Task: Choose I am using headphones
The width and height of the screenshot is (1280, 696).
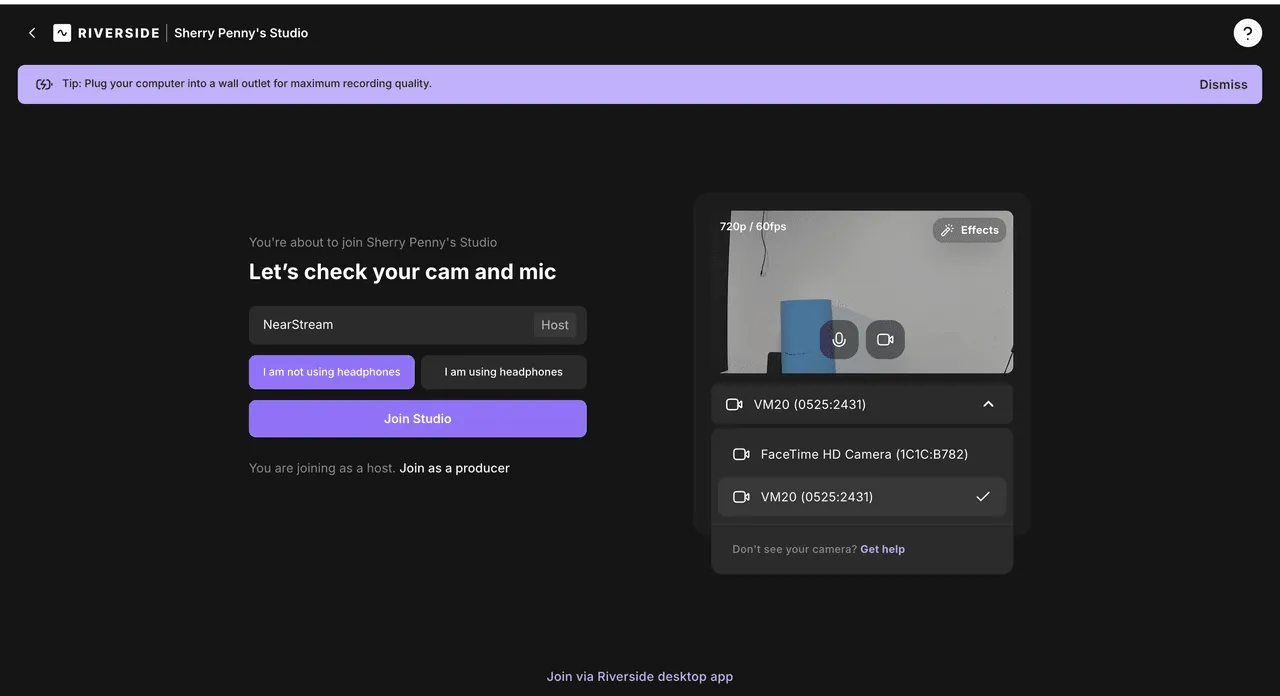Action: tap(504, 372)
